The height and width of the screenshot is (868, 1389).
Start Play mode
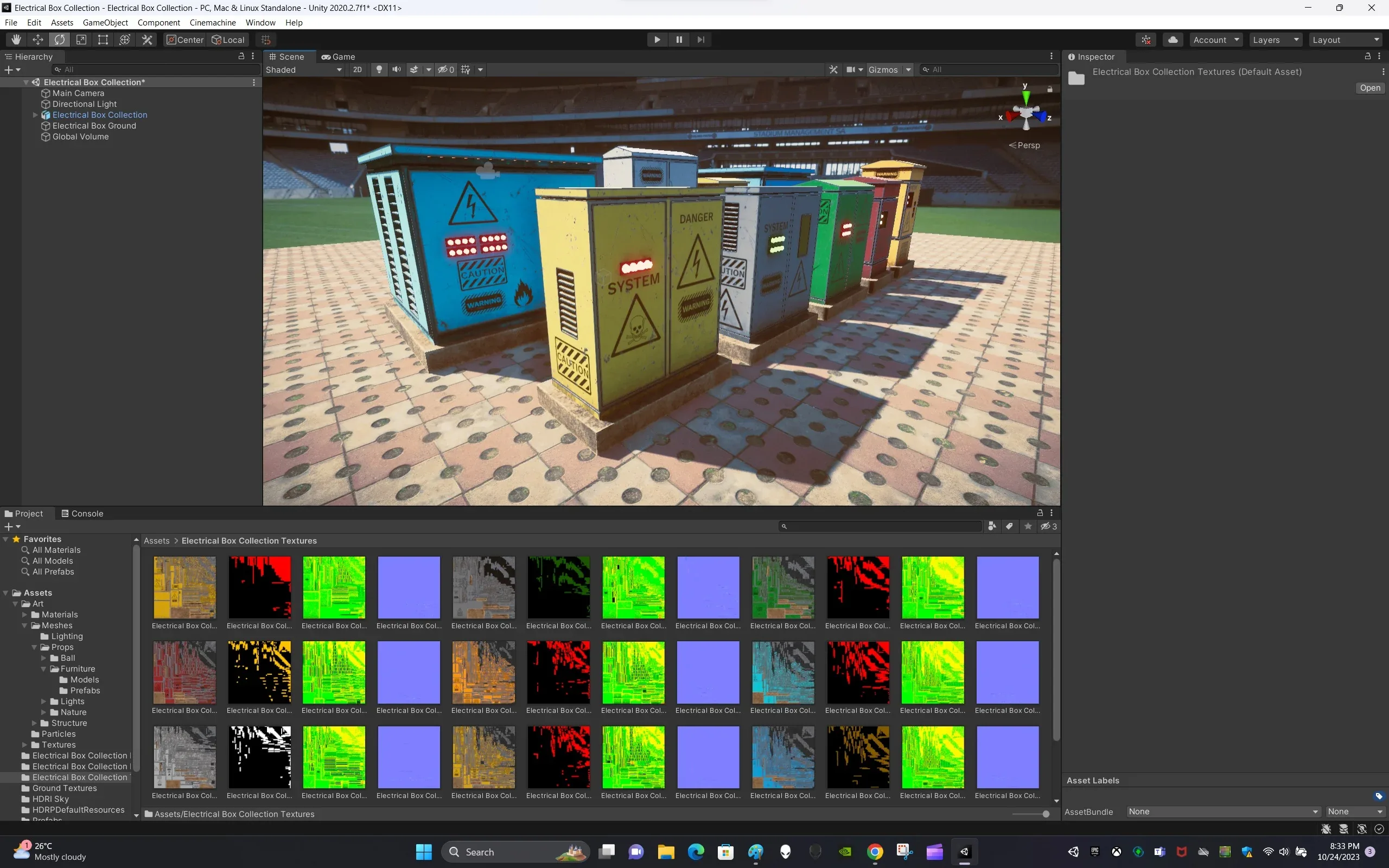click(657, 40)
